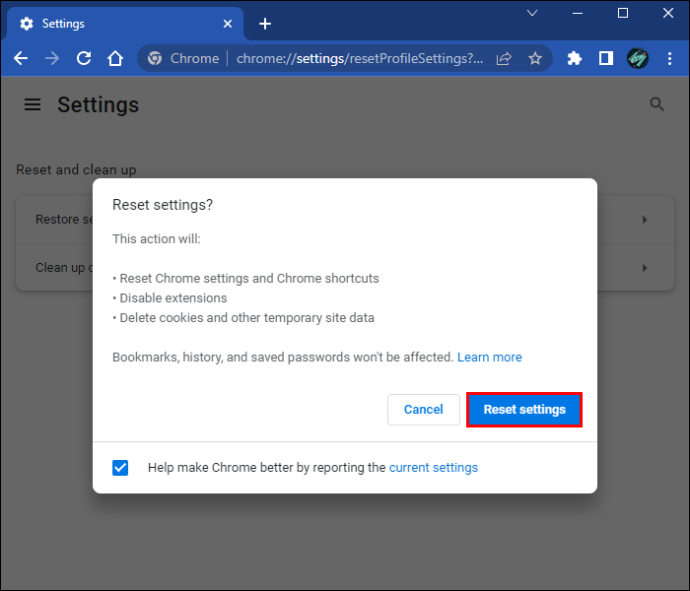Open Chrome's three-dot menu
The width and height of the screenshot is (690, 591).
(669, 58)
